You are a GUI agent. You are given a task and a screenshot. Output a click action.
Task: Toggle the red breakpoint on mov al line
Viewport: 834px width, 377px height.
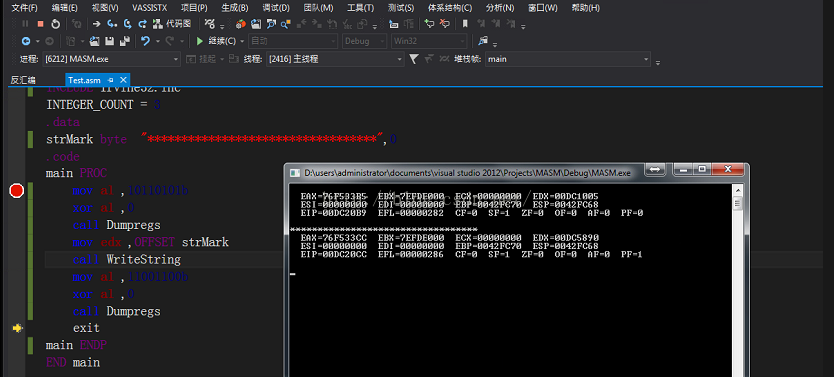click(16, 191)
